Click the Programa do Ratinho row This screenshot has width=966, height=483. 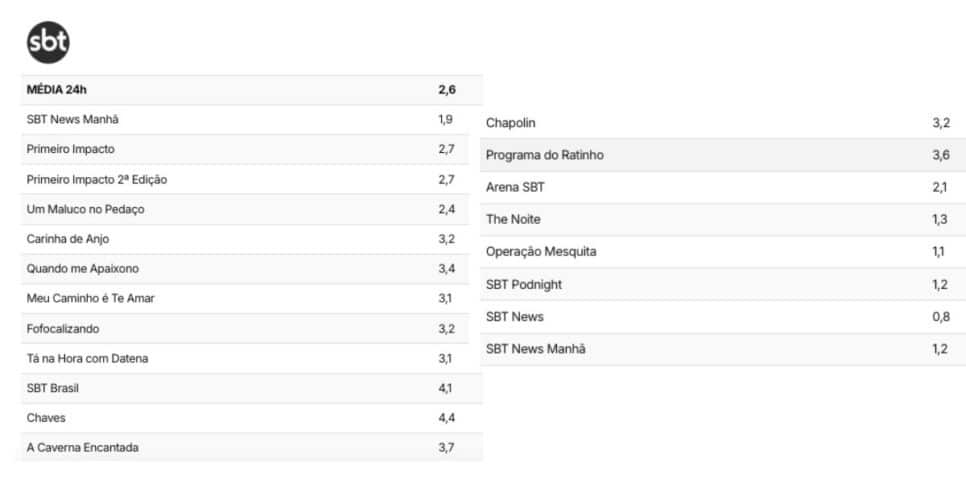click(723, 155)
